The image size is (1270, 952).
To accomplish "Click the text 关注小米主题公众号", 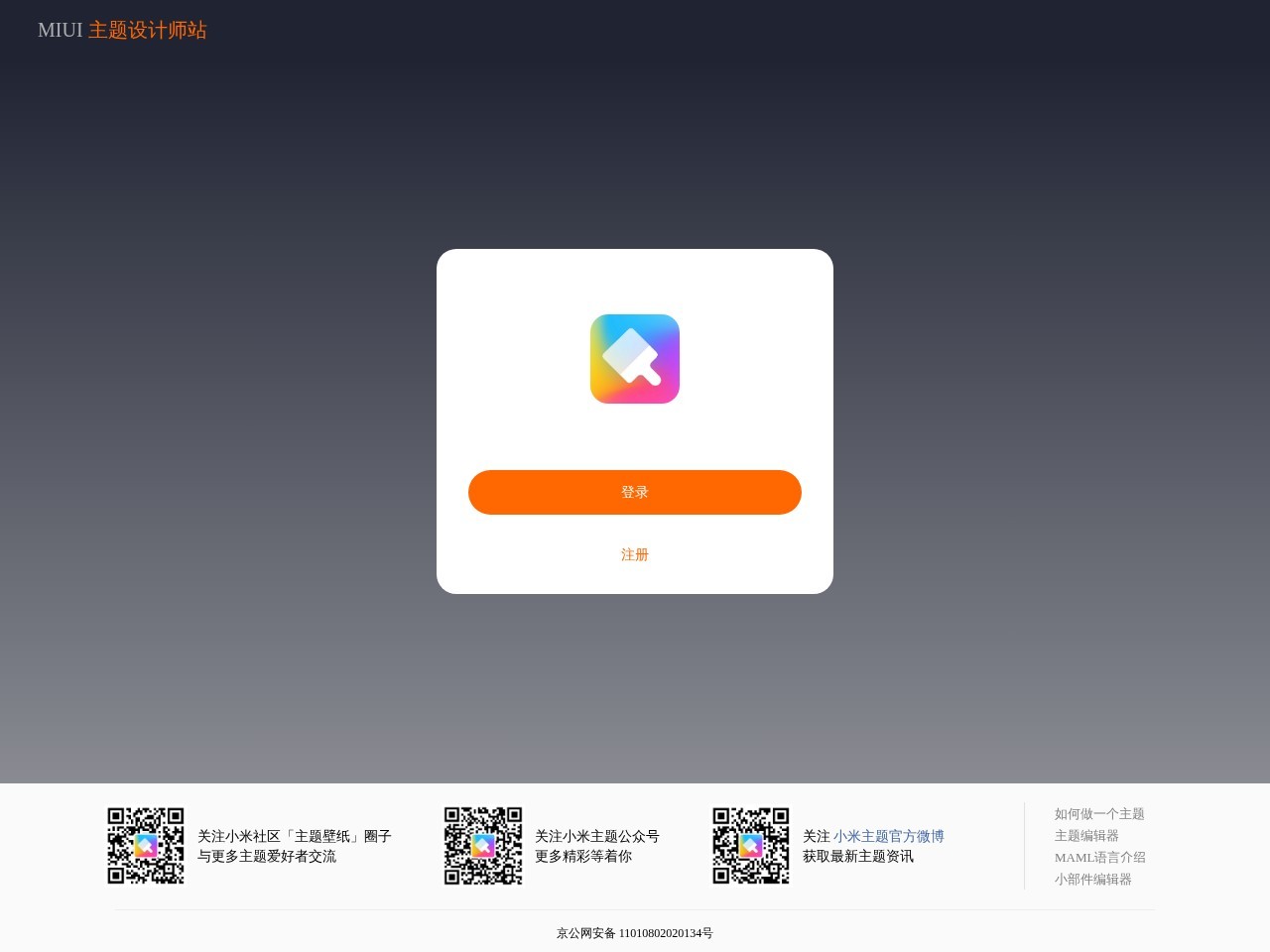I will (x=597, y=836).
